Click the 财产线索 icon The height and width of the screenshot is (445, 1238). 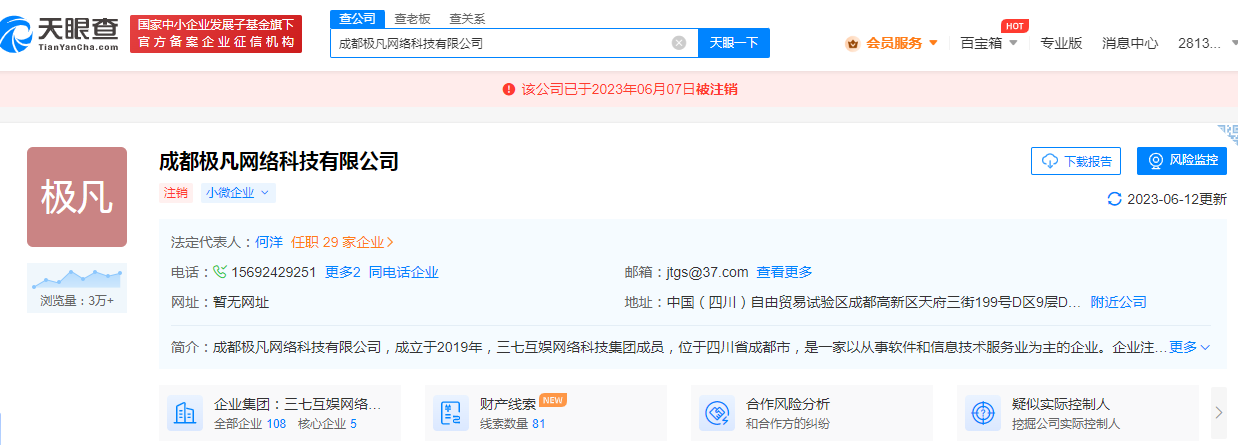(x=451, y=413)
